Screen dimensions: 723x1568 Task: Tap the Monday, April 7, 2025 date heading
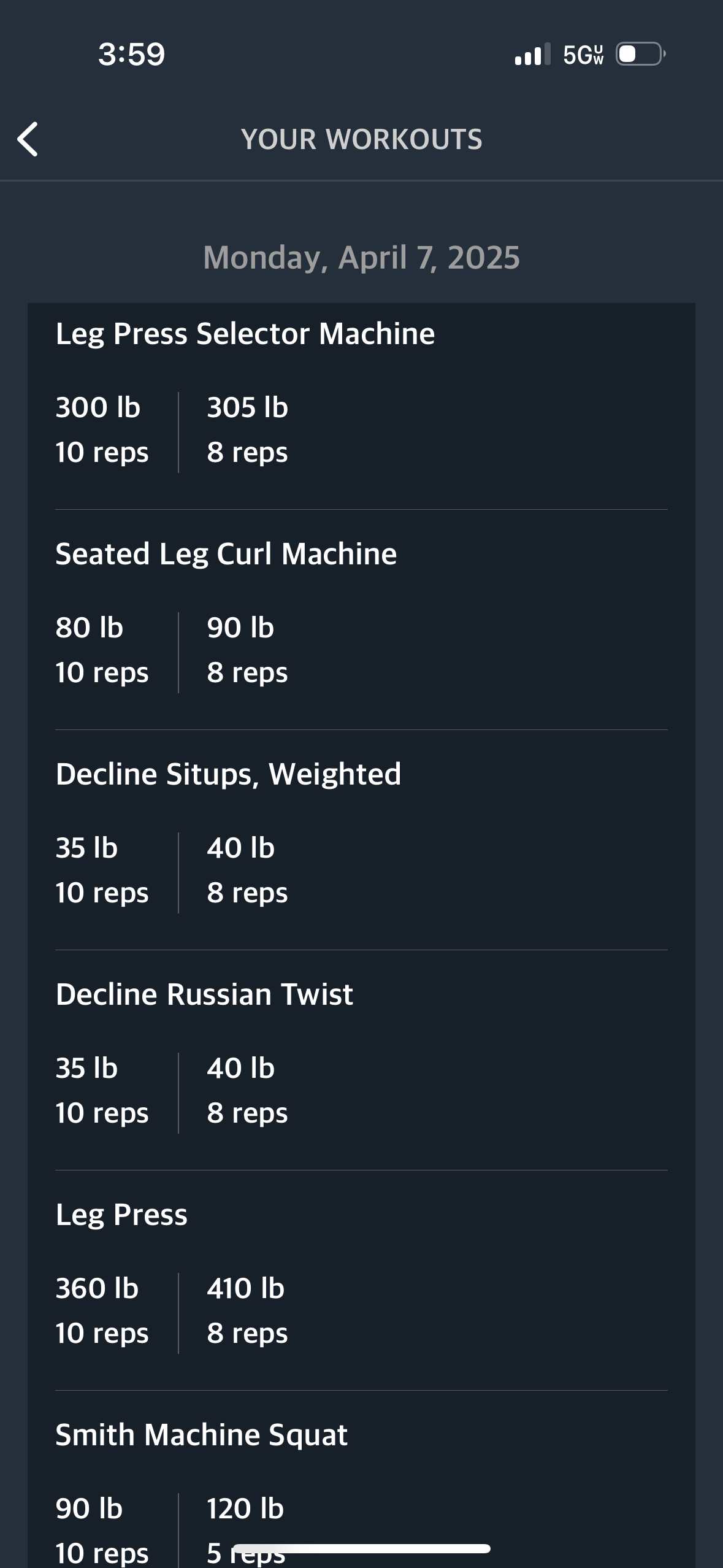point(362,257)
